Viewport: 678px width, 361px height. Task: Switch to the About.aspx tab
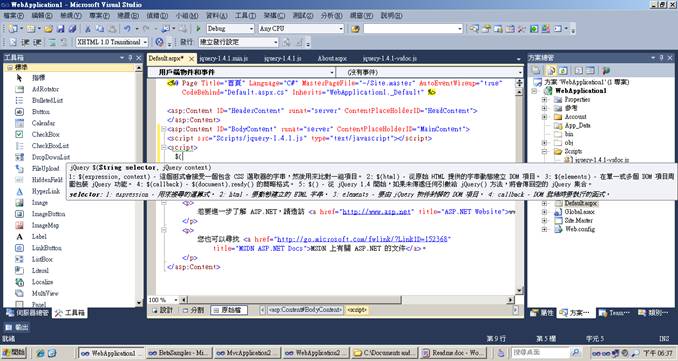332,58
